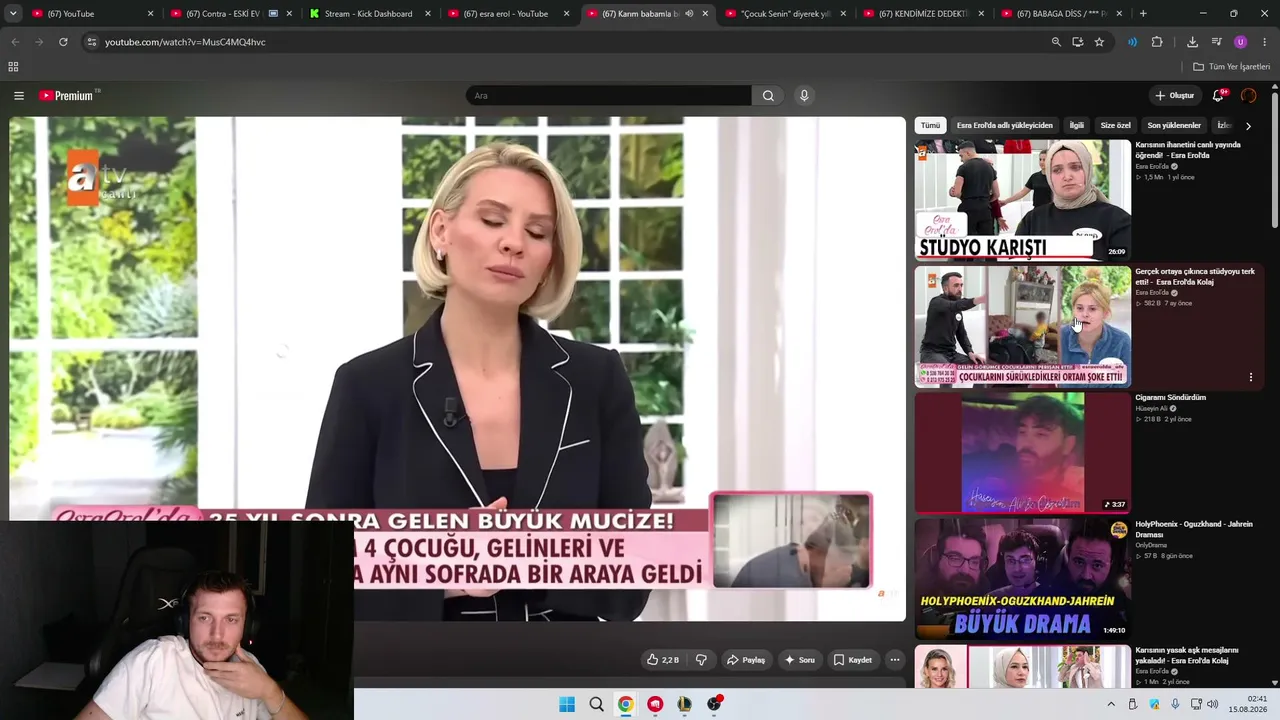Switch to 'Stream - Kick Dashboard' tab
The height and width of the screenshot is (720, 1280).
click(x=368, y=14)
